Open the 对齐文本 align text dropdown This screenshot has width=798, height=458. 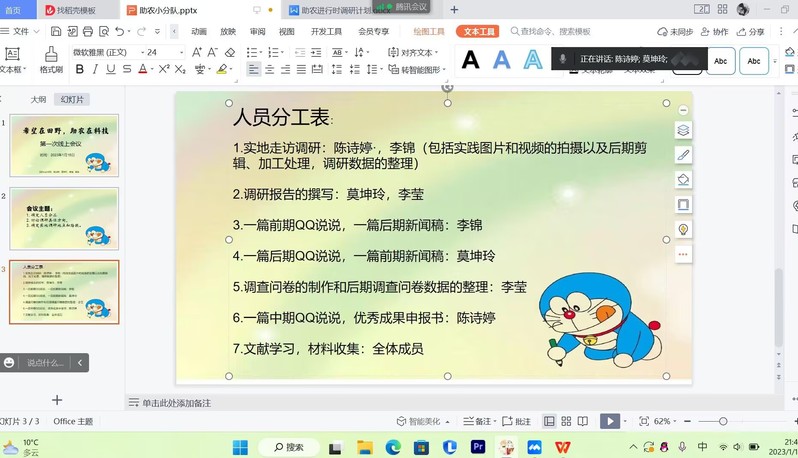click(x=413, y=52)
